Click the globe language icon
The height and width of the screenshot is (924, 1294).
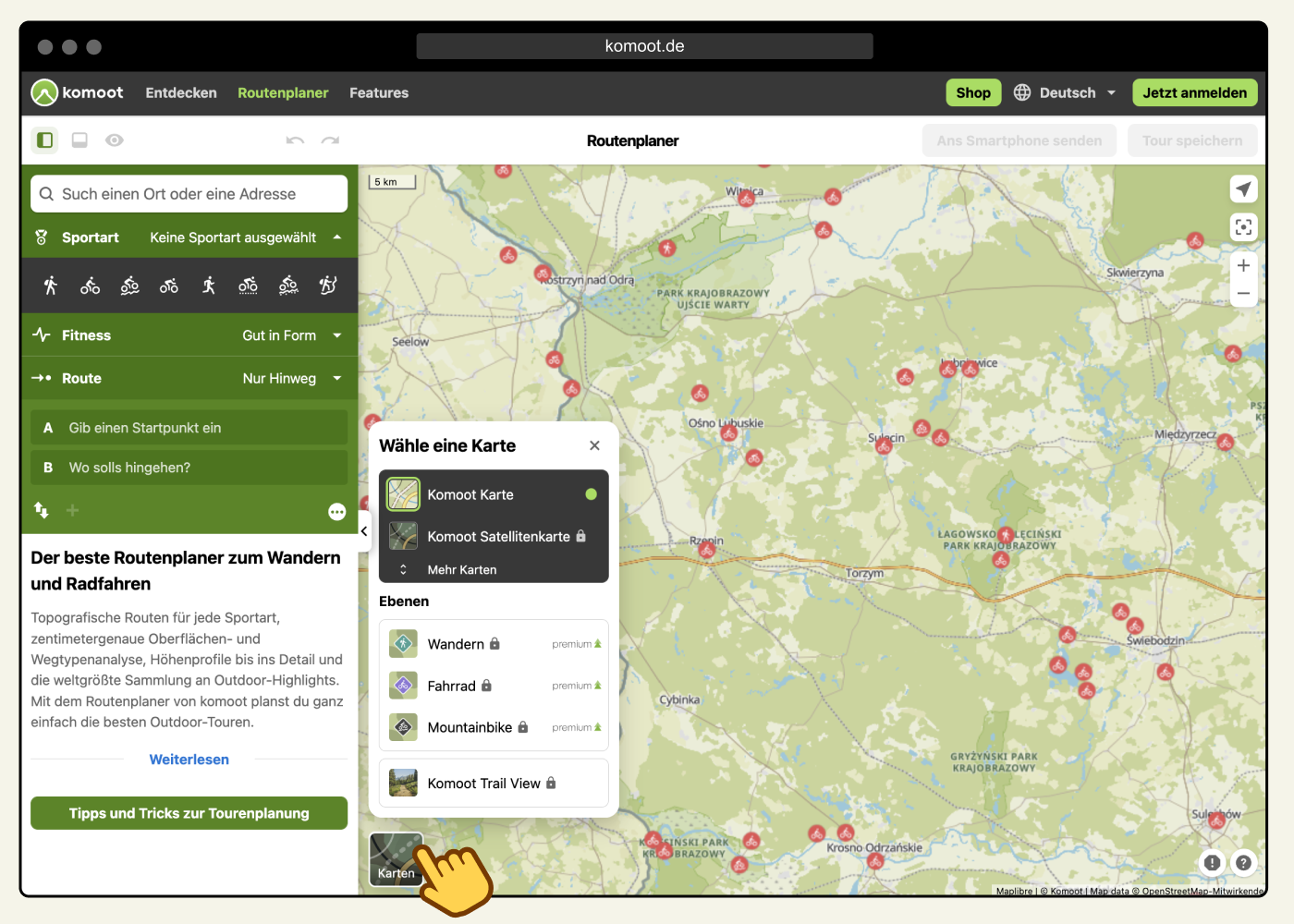coord(1022,92)
